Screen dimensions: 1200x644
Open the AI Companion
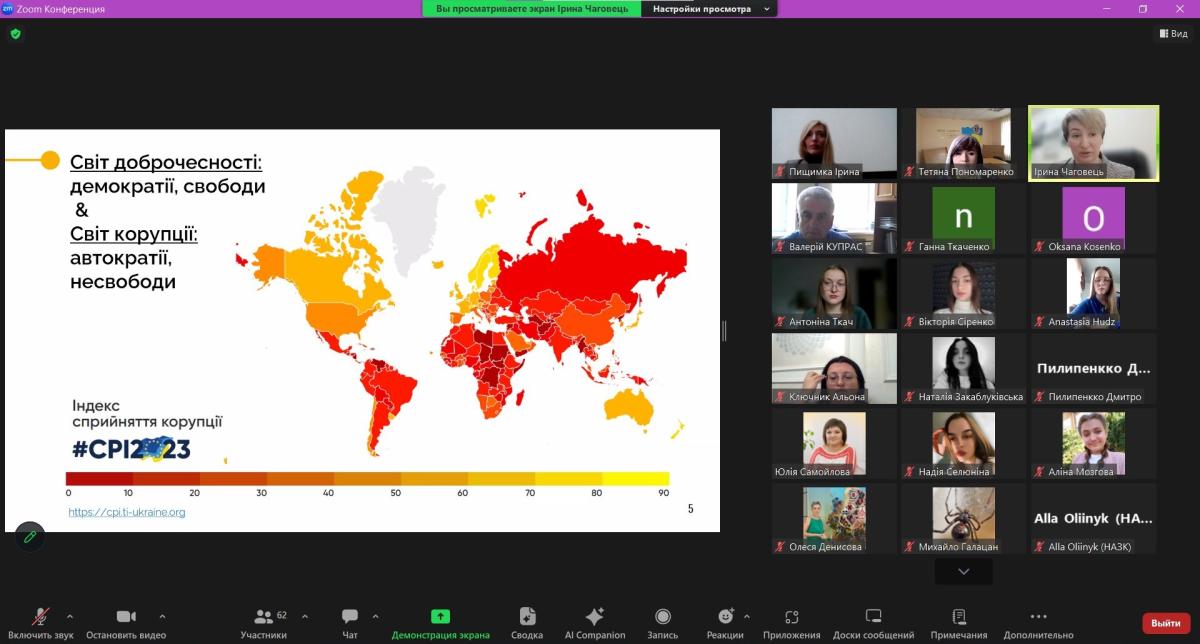tap(594, 617)
